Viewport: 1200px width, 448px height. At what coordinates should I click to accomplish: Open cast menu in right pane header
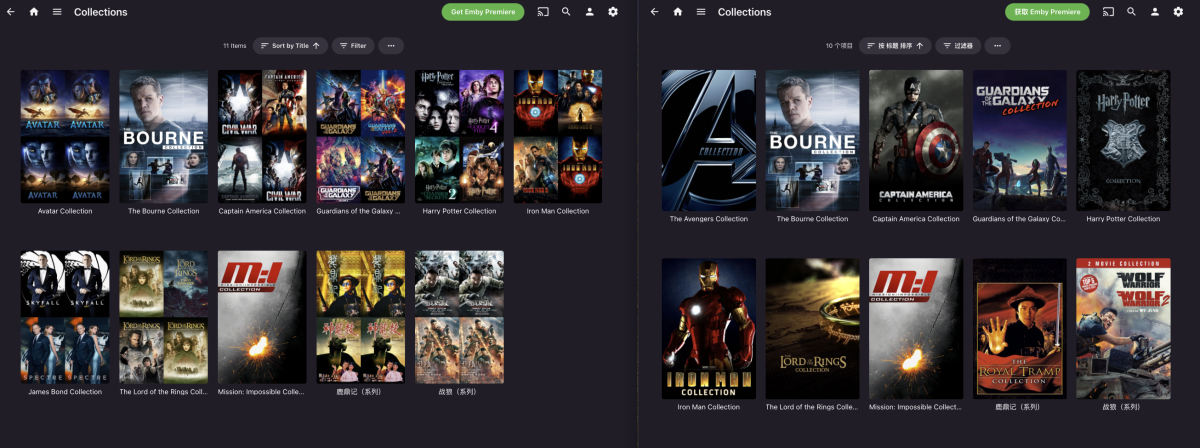(1108, 12)
